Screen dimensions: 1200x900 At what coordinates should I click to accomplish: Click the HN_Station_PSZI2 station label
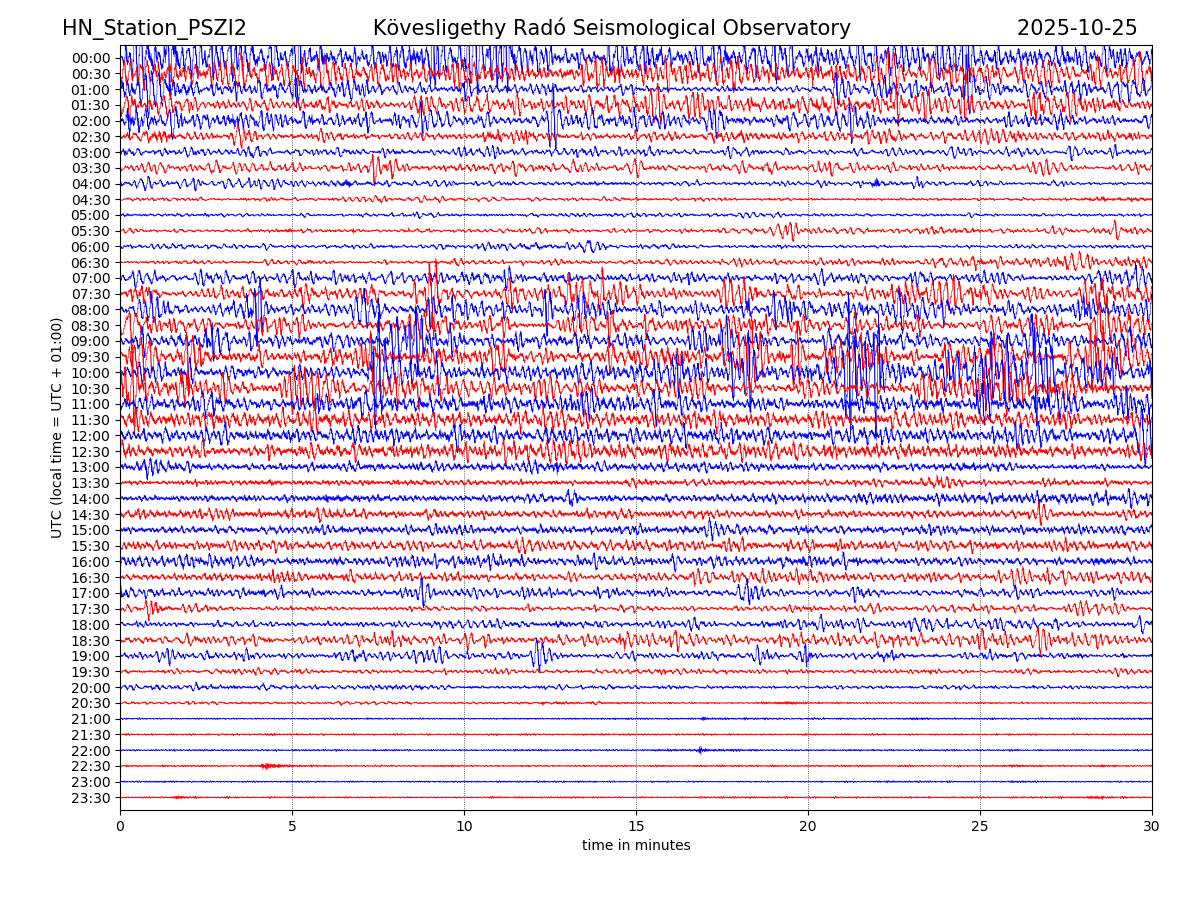click(x=154, y=29)
